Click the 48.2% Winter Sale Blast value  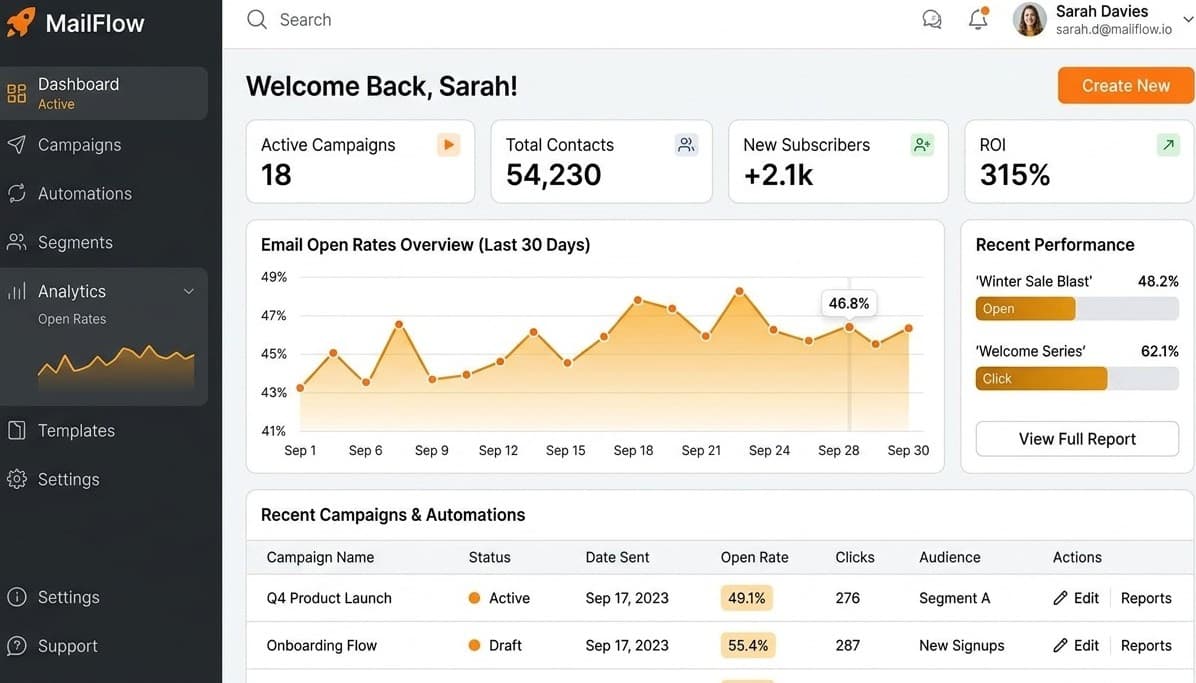point(1158,281)
